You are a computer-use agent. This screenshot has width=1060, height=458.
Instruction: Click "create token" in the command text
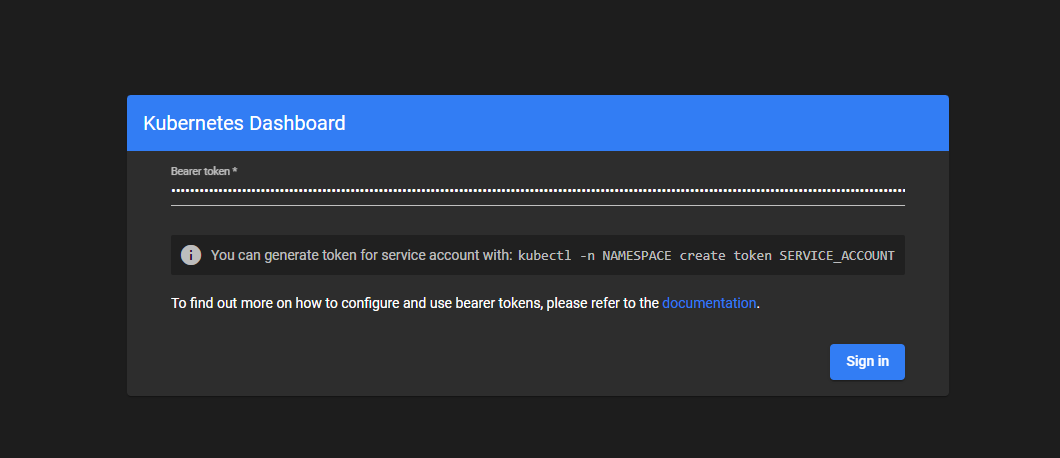tap(725, 255)
